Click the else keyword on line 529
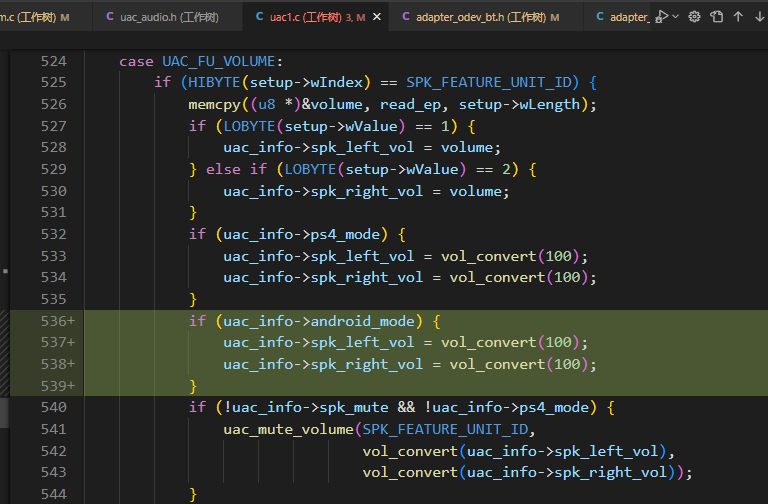Screen dimensions: 768x504 [x=223, y=169]
